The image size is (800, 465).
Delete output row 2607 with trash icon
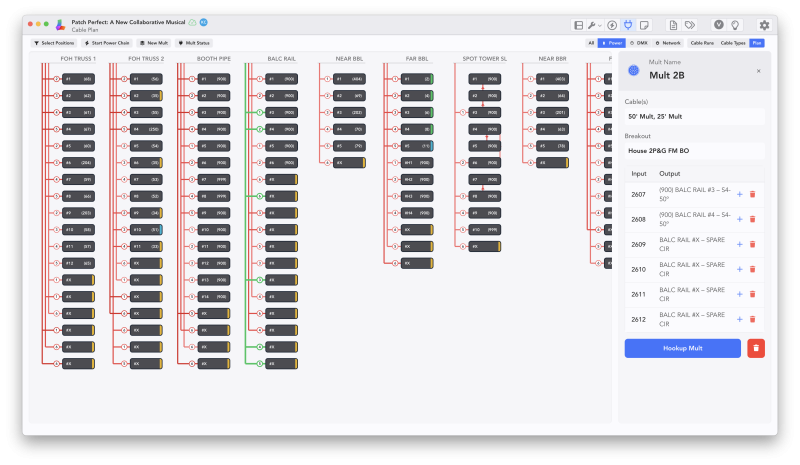[752, 194]
